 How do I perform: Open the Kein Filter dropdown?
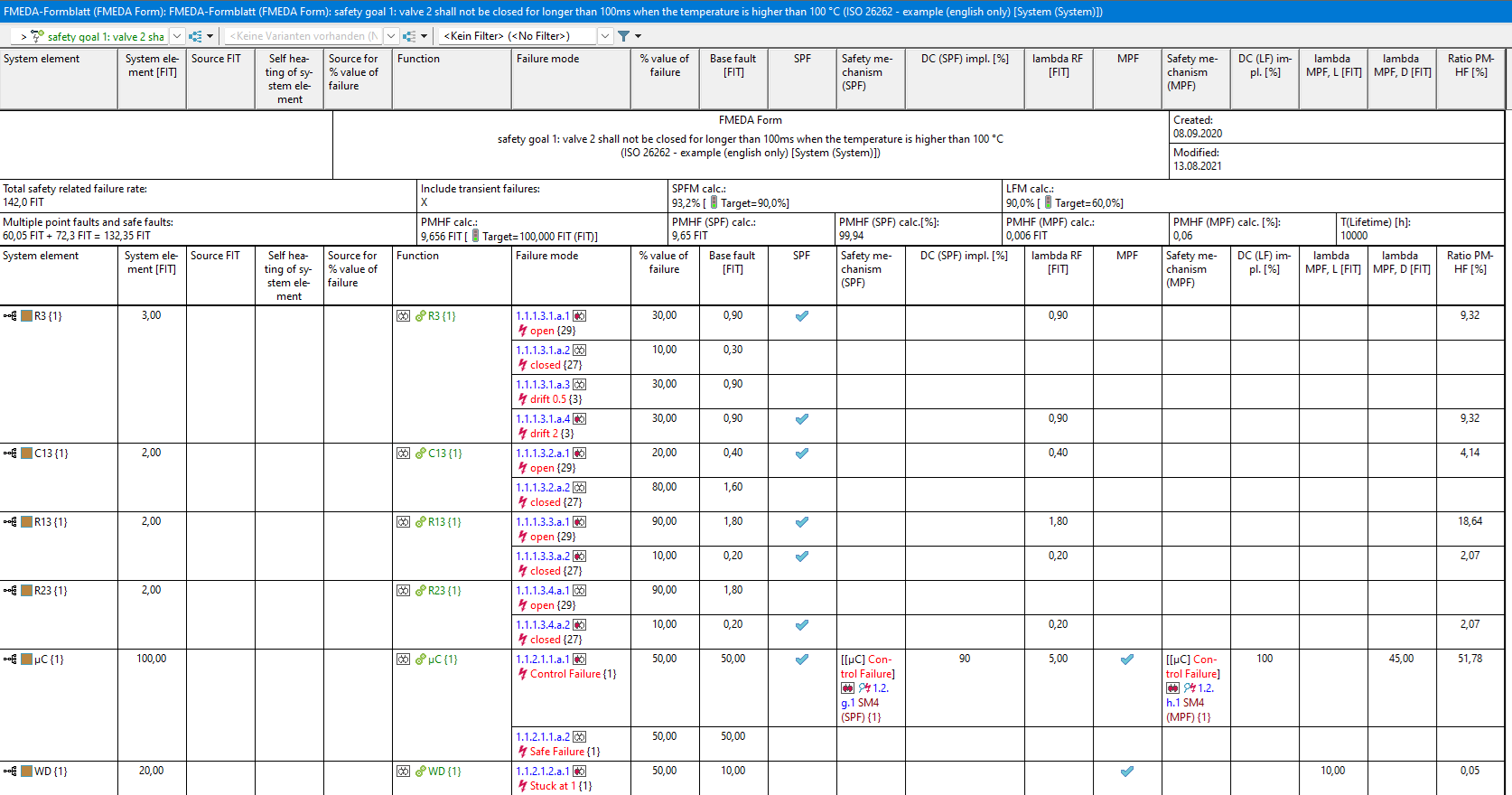605,36
